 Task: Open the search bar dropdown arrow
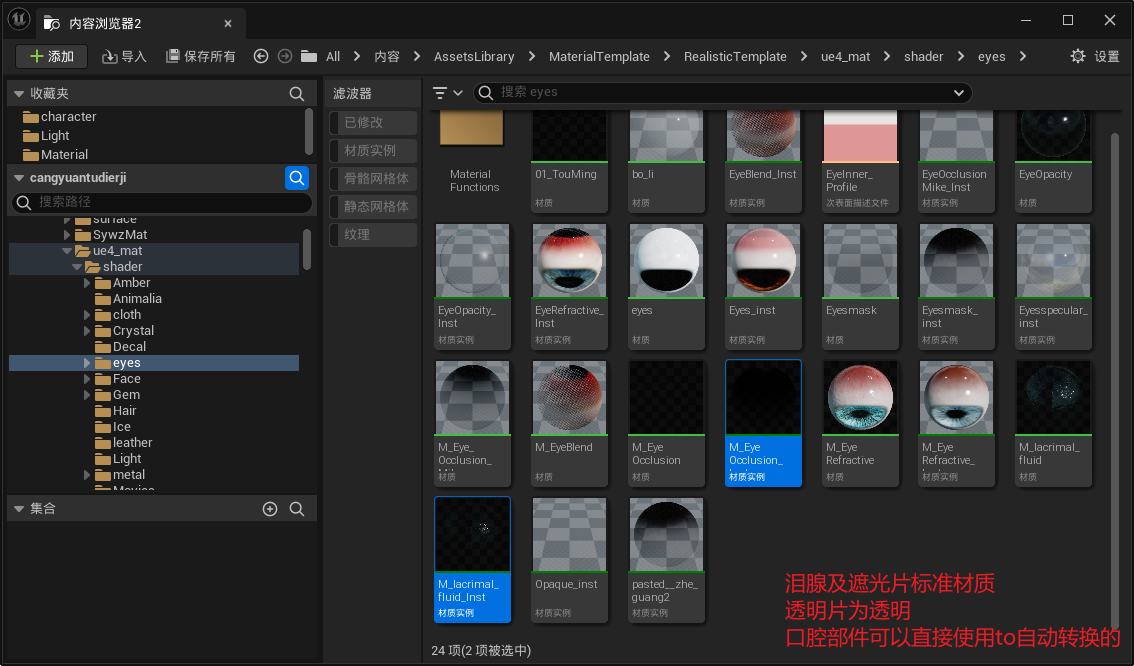pyautogui.click(x=958, y=92)
